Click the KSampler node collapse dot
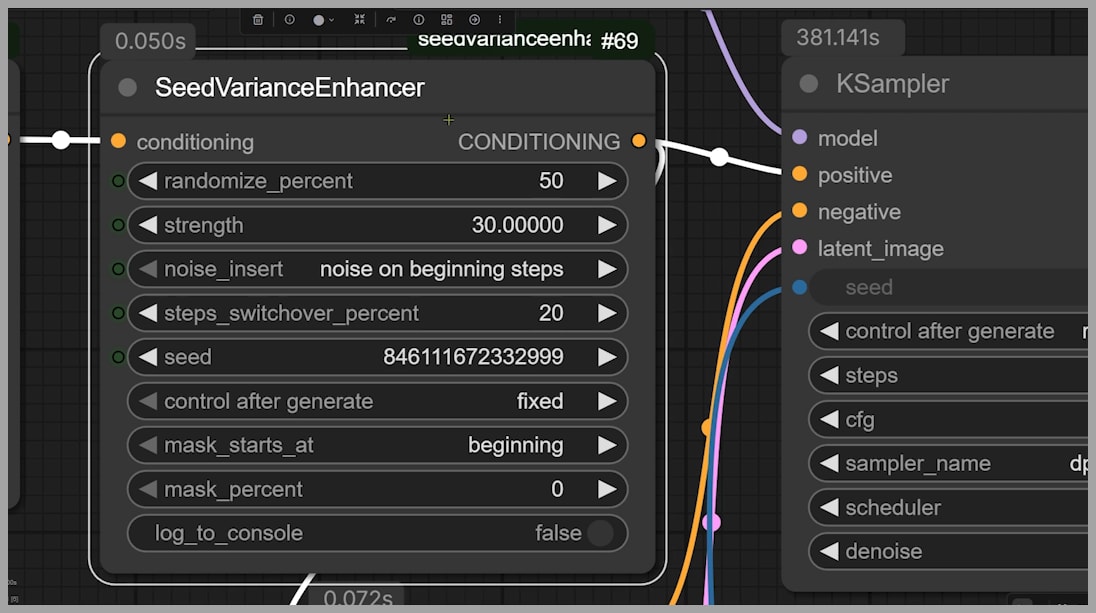1096x613 pixels. (809, 84)
